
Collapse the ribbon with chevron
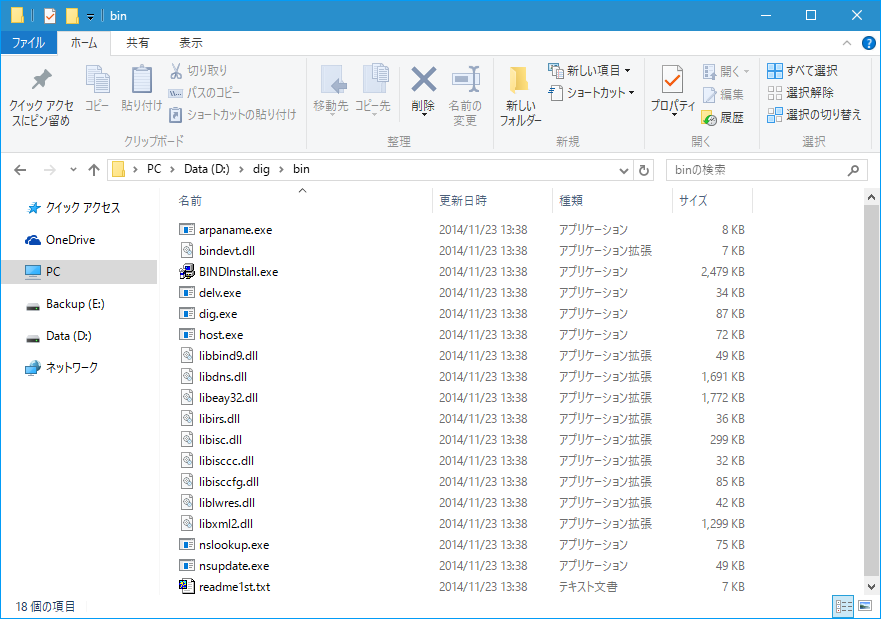click(847, 43)
